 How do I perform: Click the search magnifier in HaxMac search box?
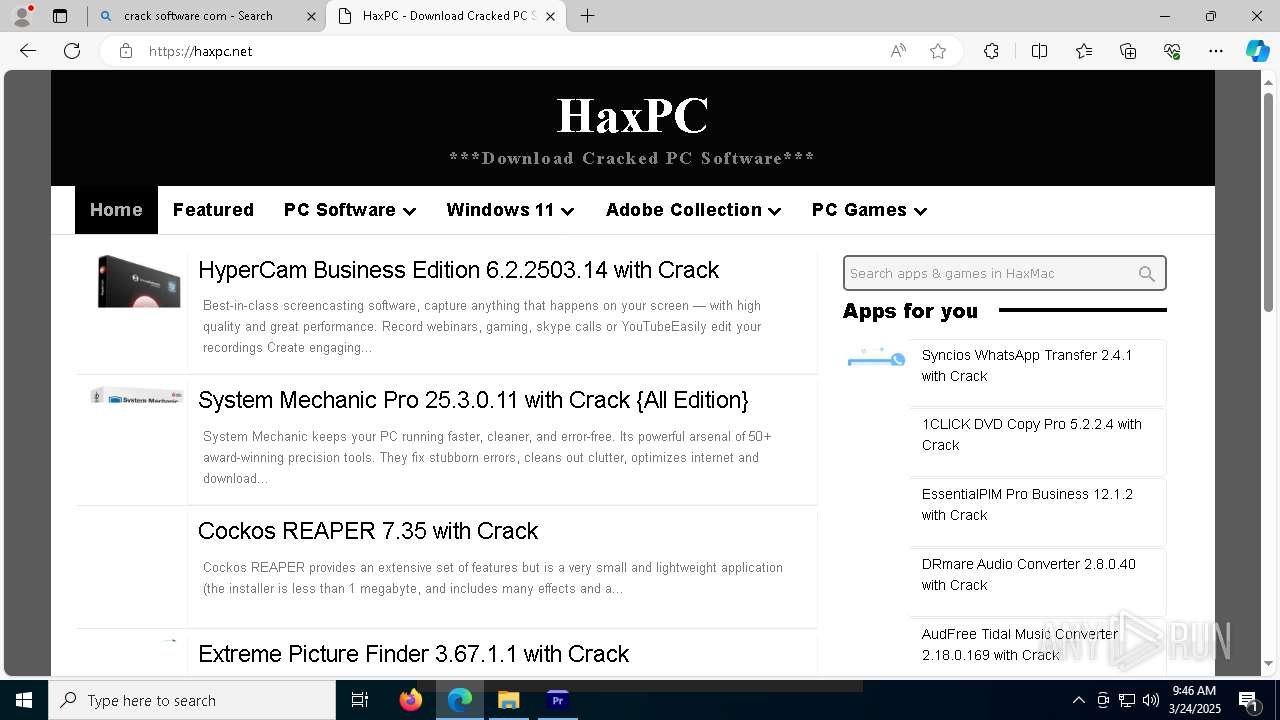pos(1147,274)
